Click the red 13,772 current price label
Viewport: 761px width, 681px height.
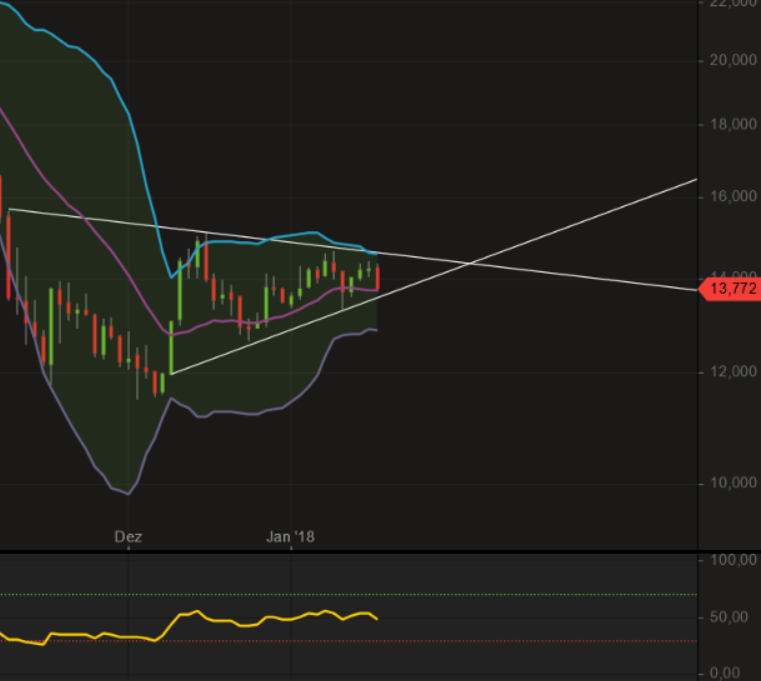pyautogui.click(x=729, y=289)
